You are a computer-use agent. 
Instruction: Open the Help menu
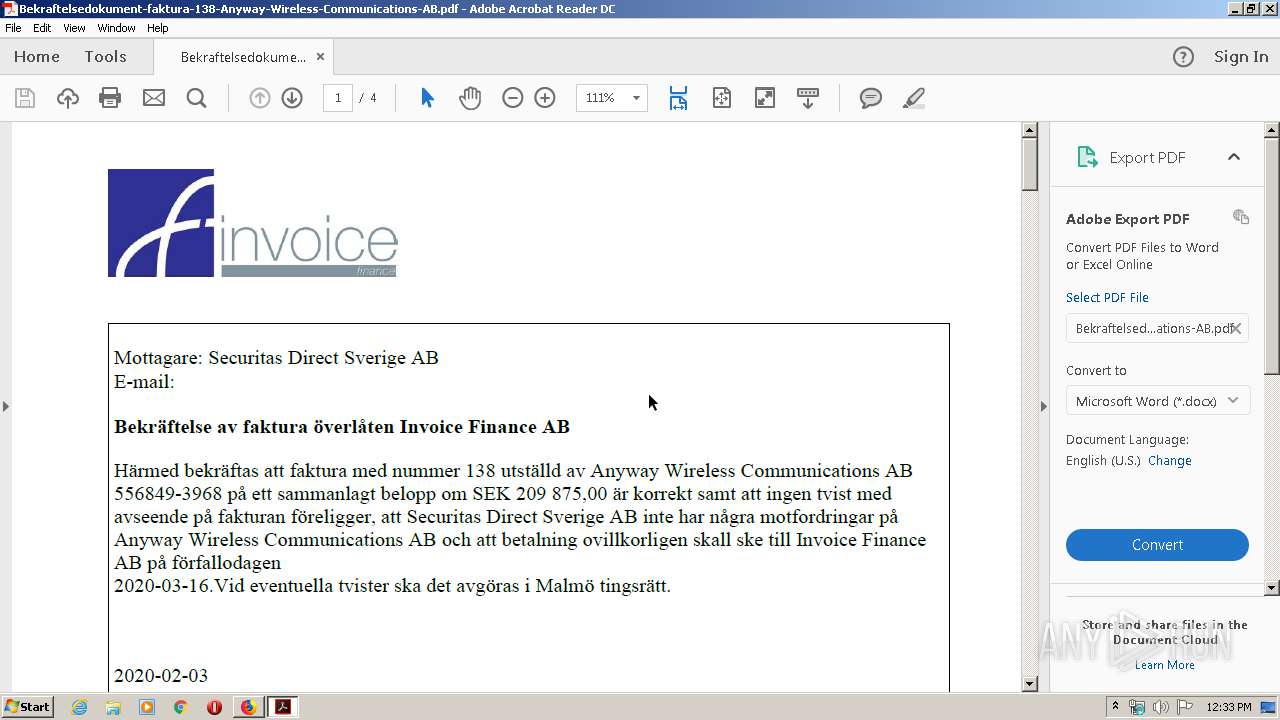pos(158,28)
